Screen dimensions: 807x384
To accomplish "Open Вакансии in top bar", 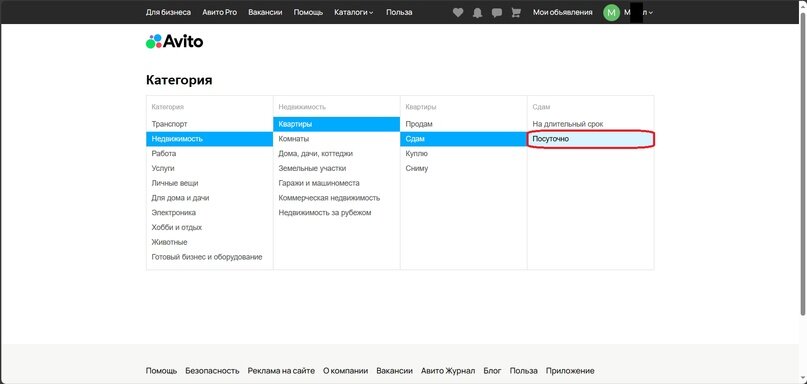I will [265, 12].
